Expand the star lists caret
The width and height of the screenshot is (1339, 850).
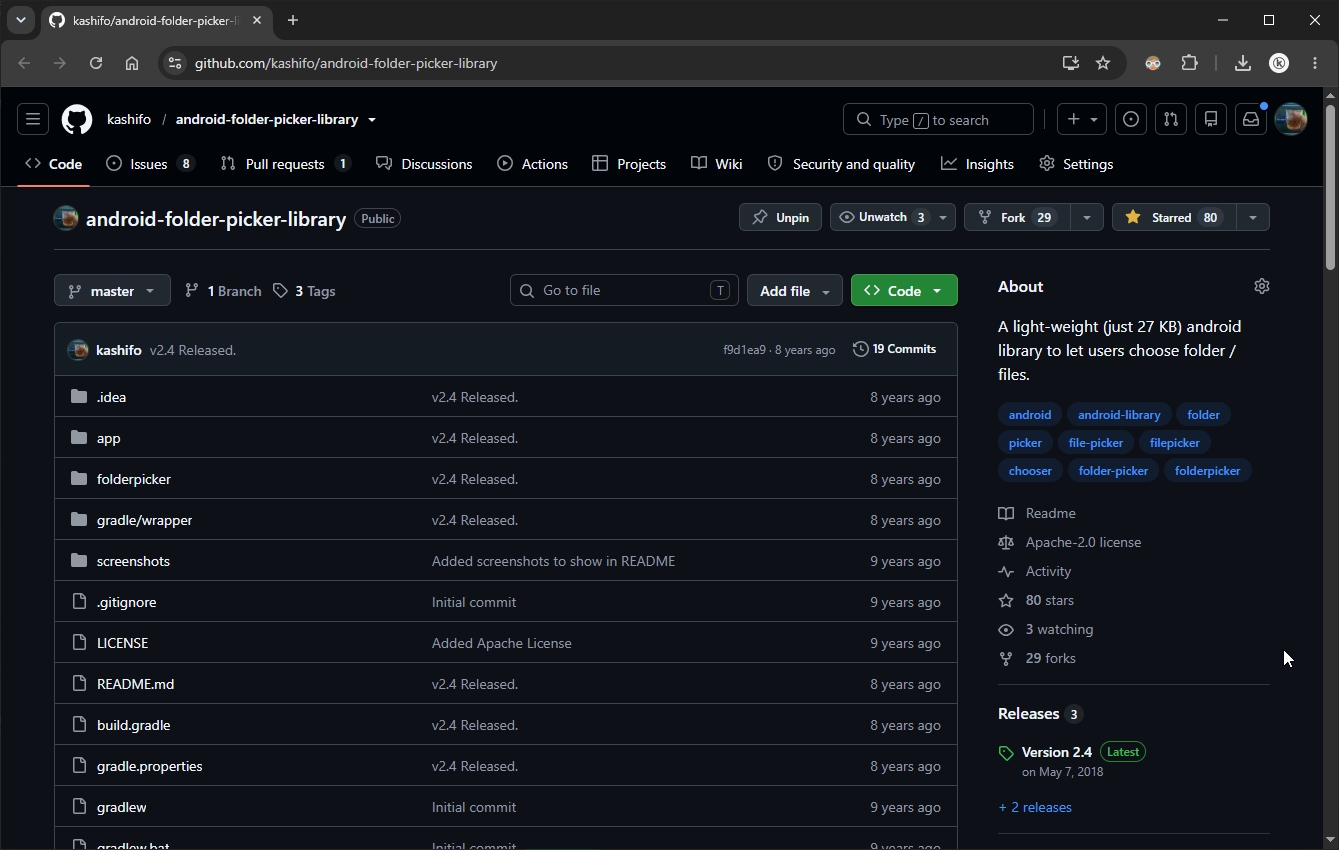(1253, 217)
